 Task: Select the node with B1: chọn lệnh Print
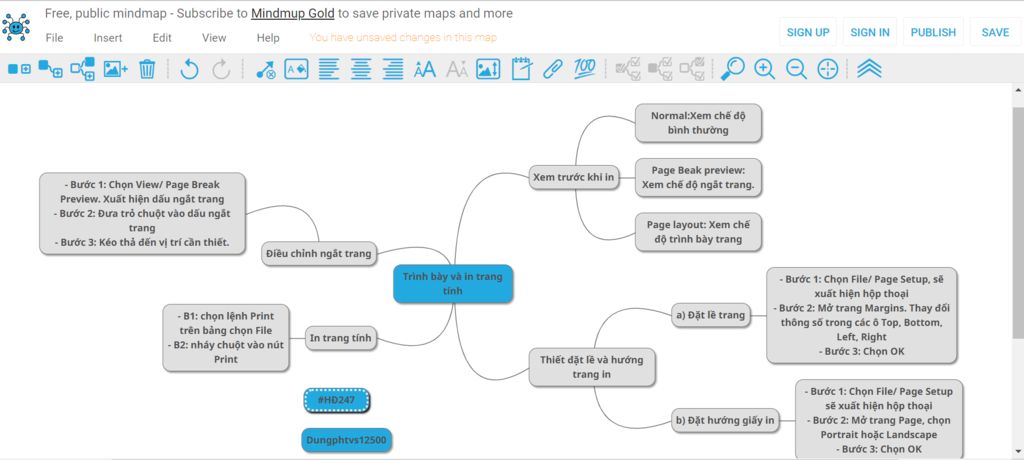click(225, 338)
